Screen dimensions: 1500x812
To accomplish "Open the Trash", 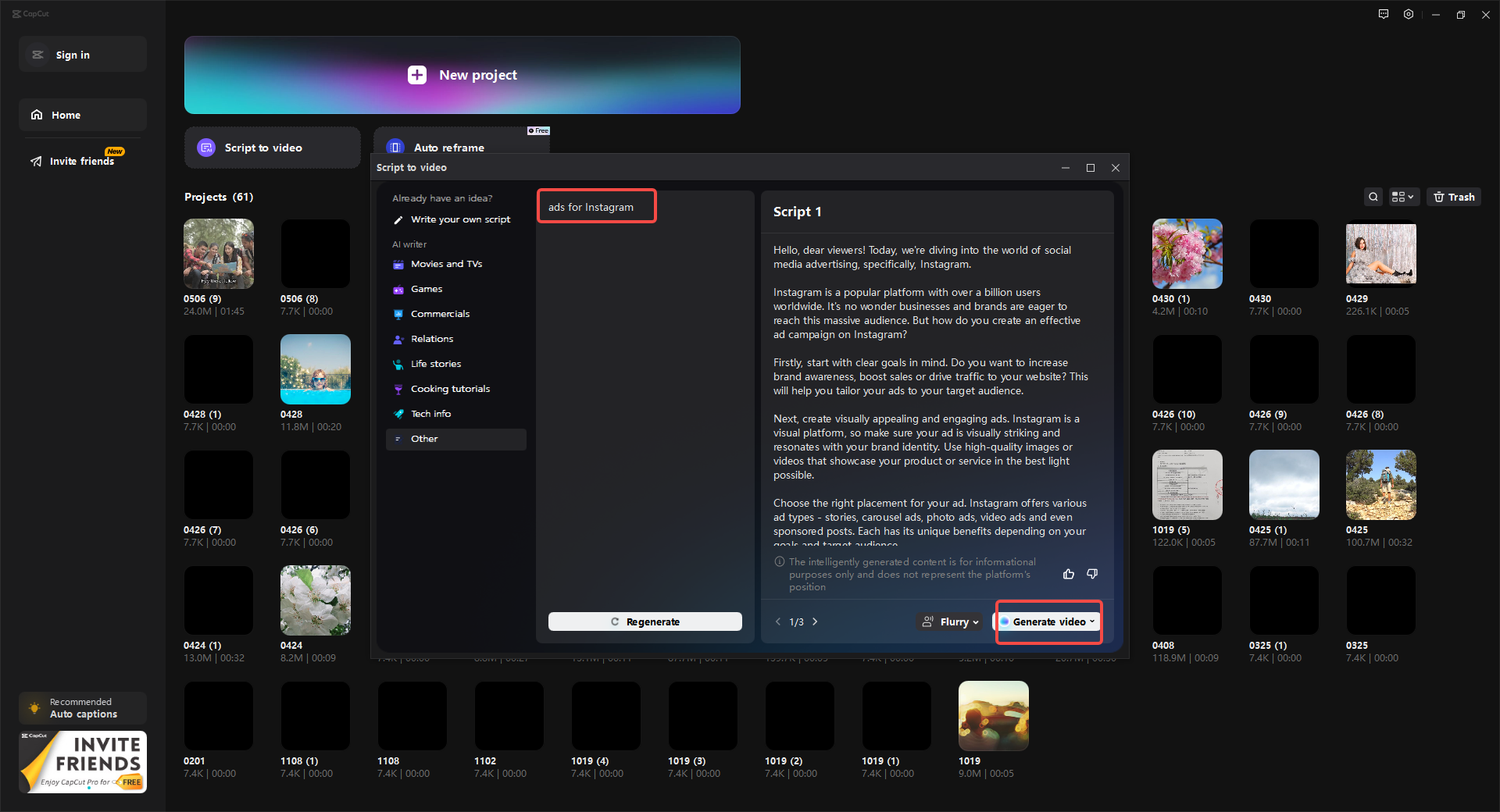I will point(1453,197).
